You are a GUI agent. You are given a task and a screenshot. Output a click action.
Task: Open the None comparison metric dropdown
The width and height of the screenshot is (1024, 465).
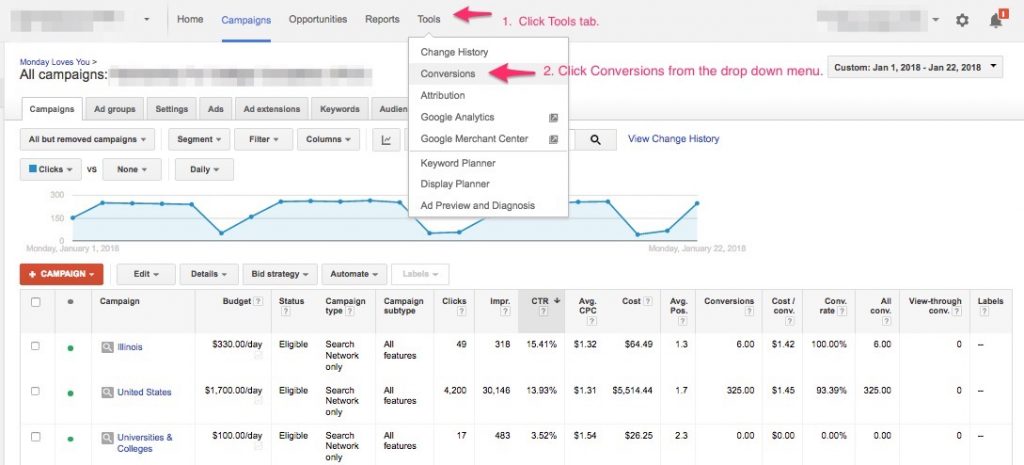[132, 169]
